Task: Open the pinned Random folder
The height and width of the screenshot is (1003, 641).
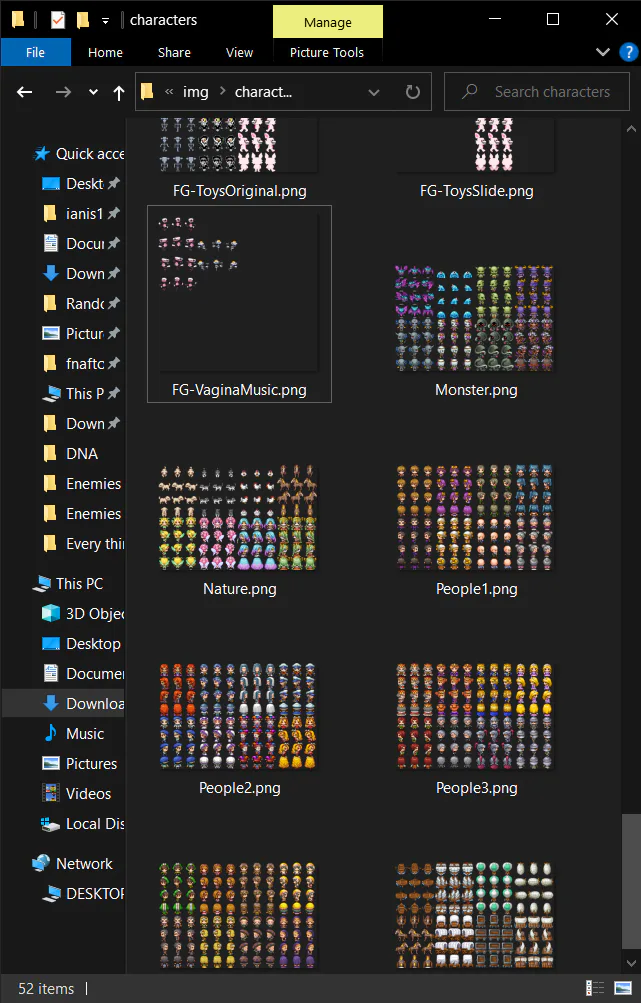Action: pos(81,303)
